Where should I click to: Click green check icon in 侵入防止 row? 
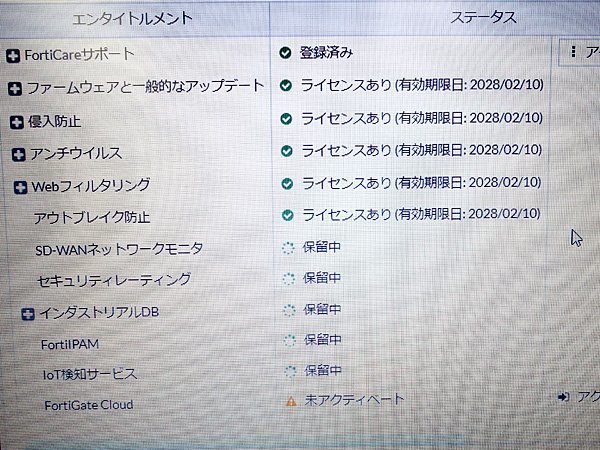point(286,119)
